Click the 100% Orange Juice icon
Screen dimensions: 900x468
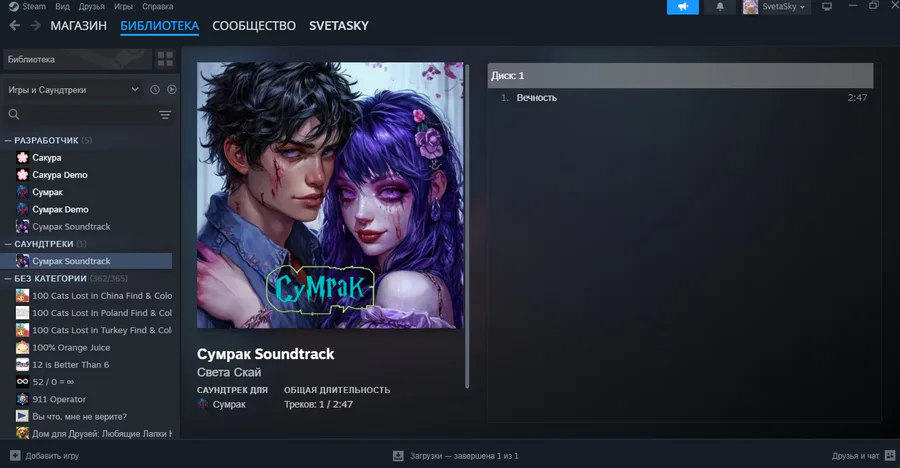22,347
